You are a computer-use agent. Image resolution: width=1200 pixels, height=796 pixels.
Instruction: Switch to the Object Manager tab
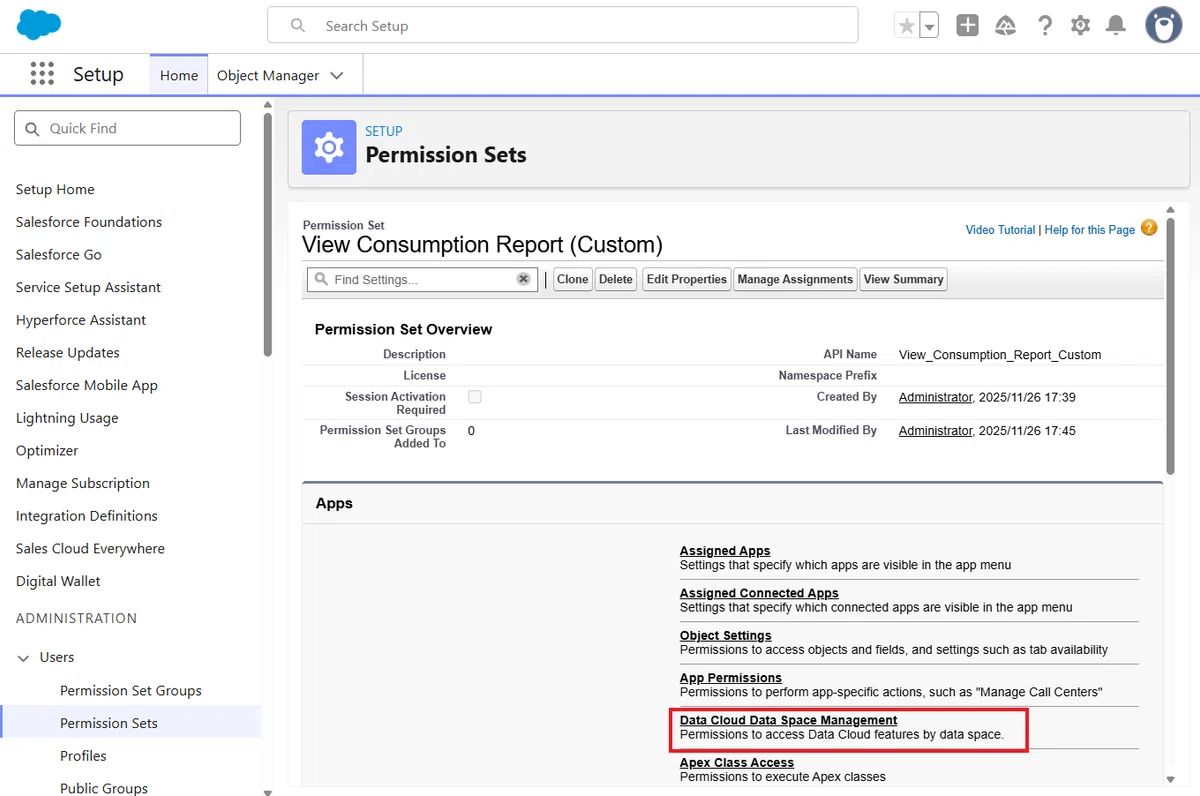[268, 75]
